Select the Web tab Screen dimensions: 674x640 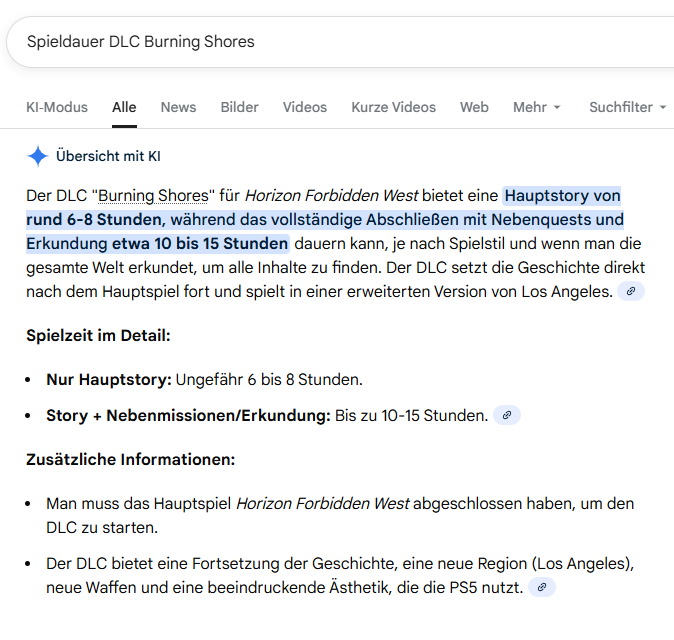tap(474, 107)
